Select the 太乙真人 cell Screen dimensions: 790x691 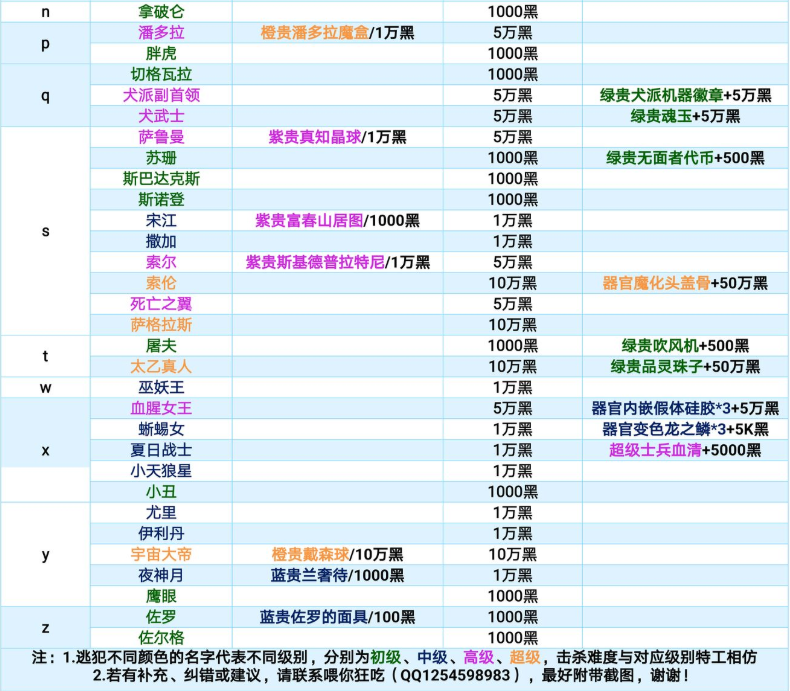tap(161, 367)
